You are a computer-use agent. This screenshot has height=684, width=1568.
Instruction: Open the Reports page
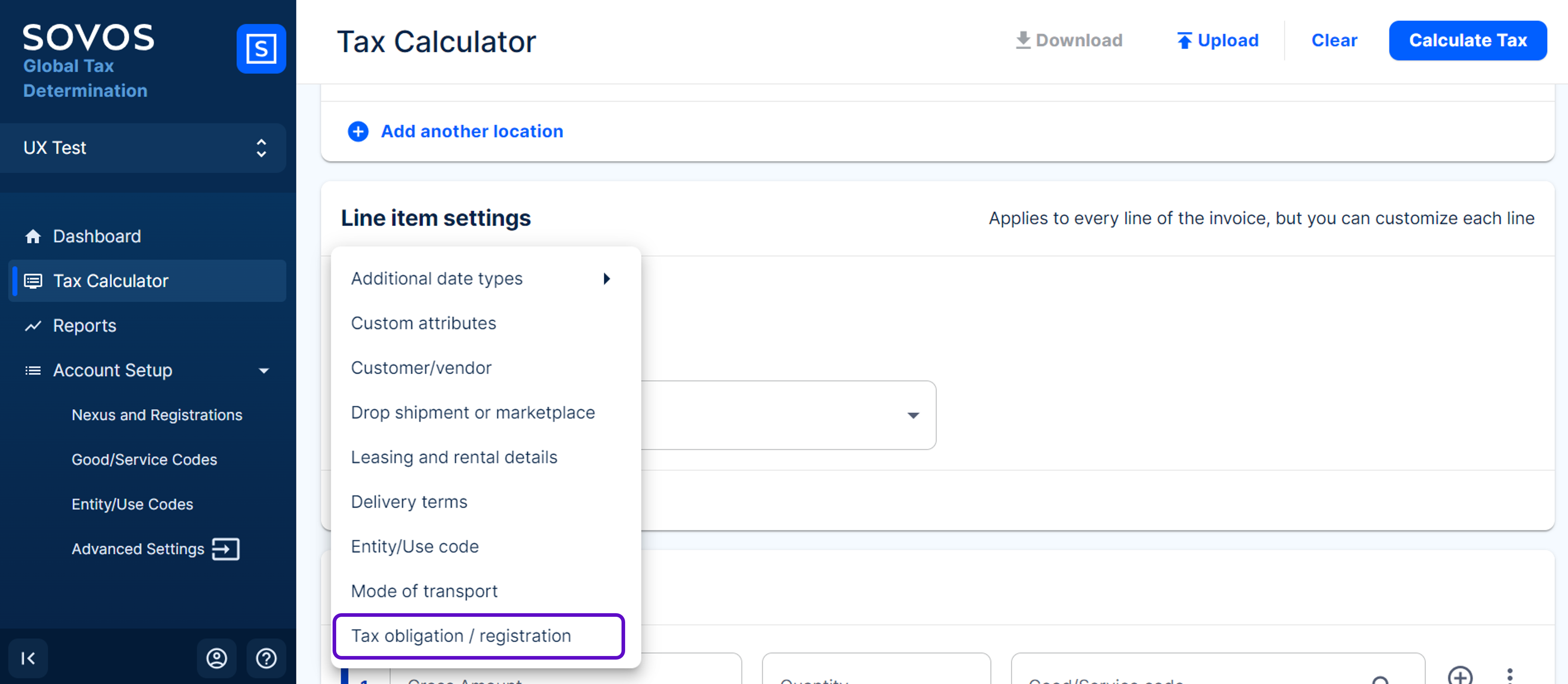(84, 326)
